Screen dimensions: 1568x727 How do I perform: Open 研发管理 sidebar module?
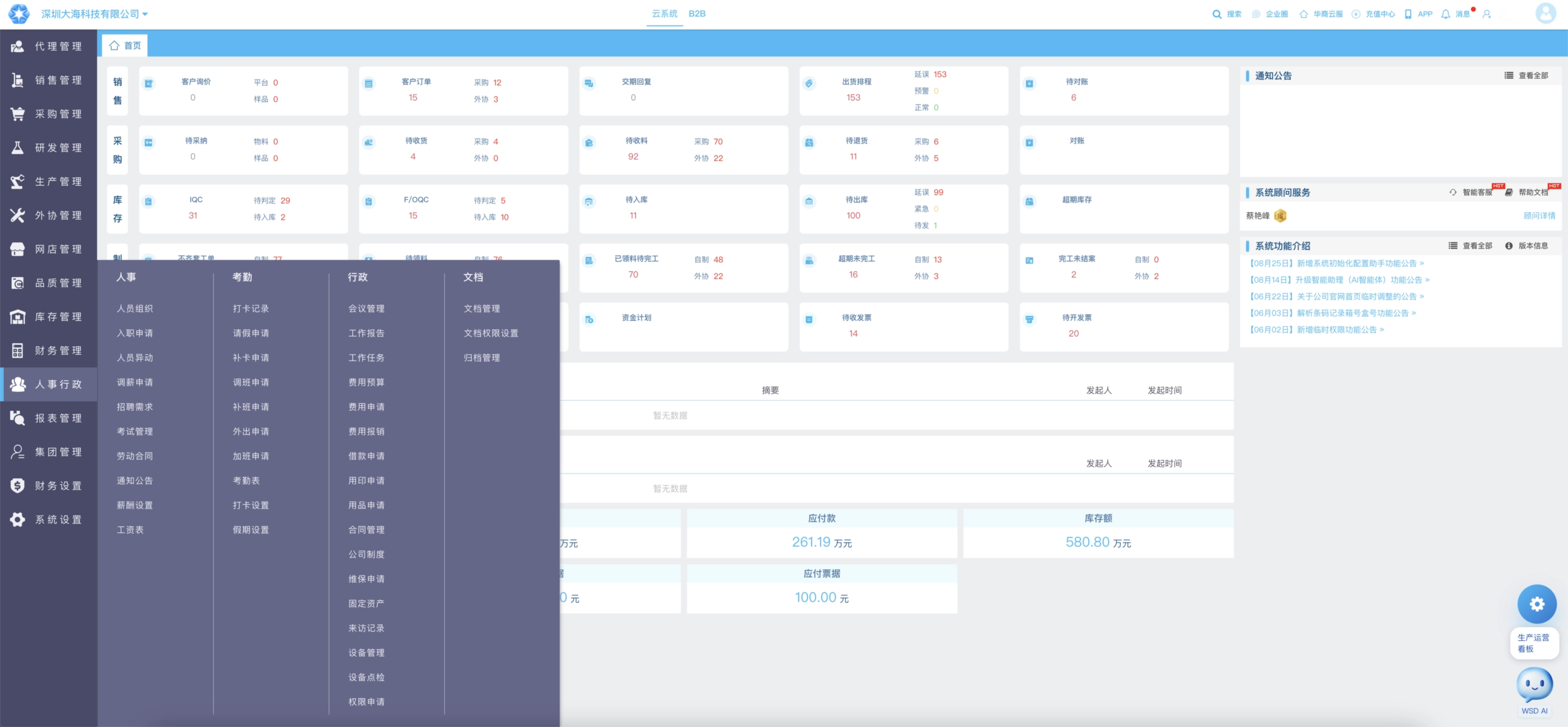click(x=49, y=148)
